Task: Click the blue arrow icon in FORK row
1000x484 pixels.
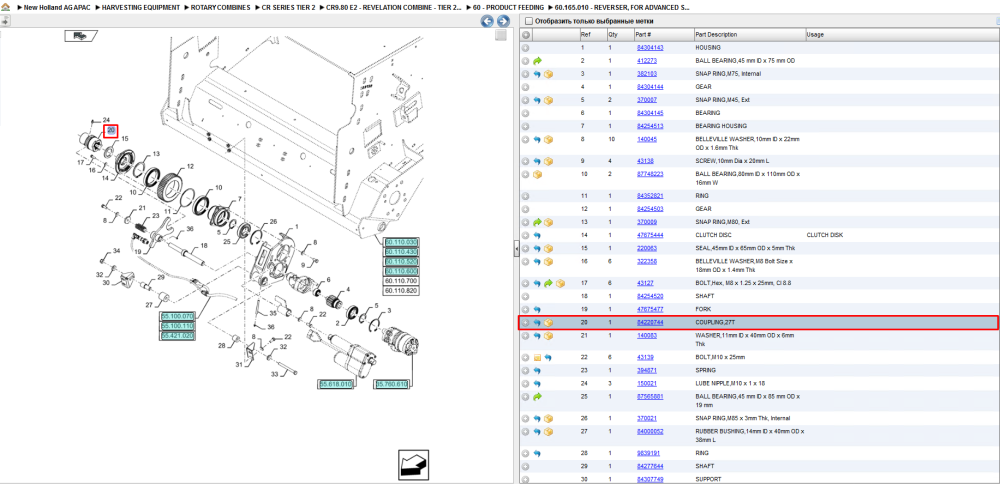Action: [537, 309]
